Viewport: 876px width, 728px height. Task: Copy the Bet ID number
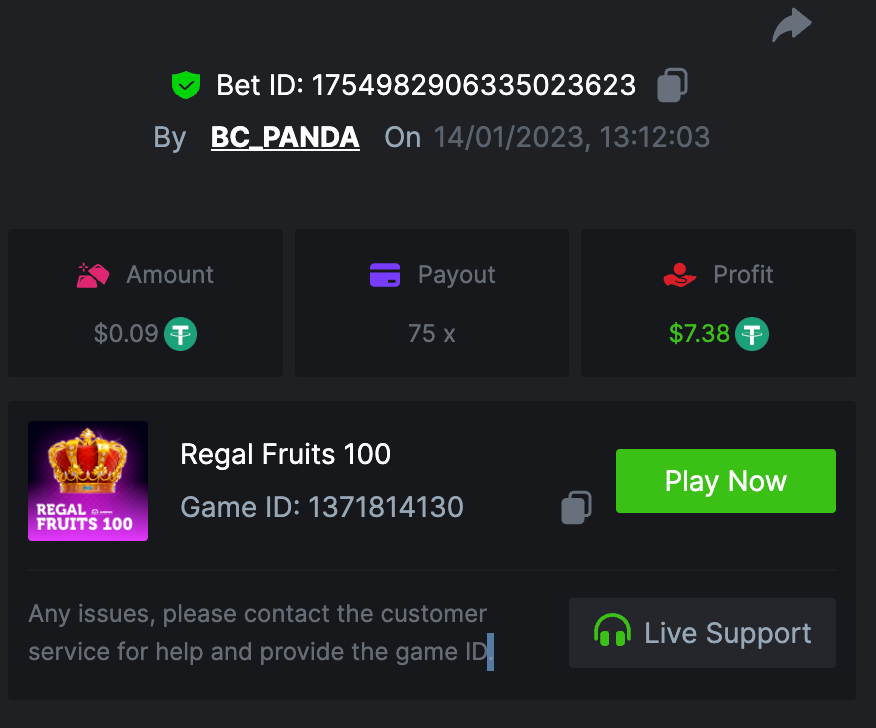click(x=672, y=86)
